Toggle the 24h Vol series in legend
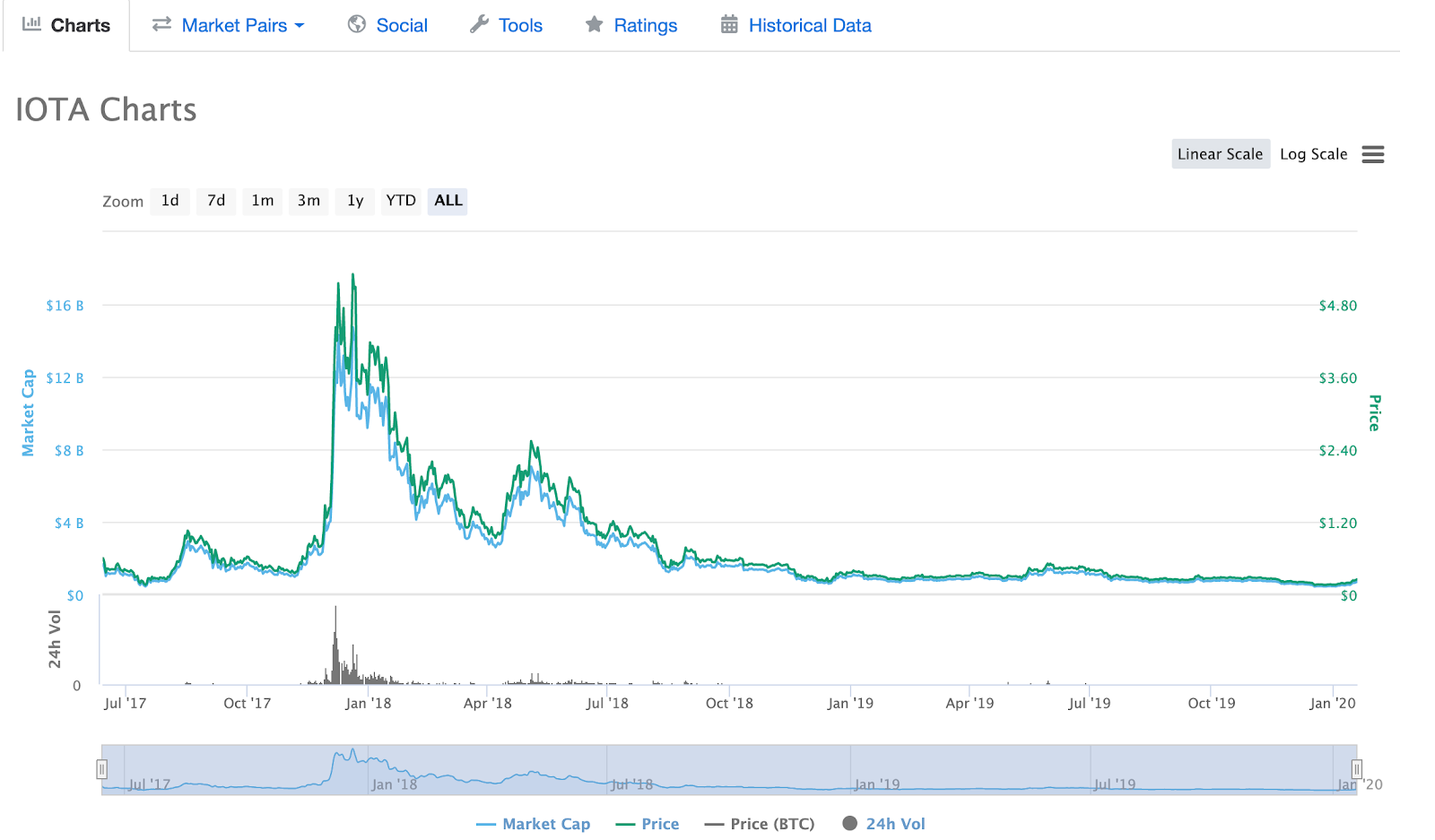1435x840 pixels. tap(884, 824)
